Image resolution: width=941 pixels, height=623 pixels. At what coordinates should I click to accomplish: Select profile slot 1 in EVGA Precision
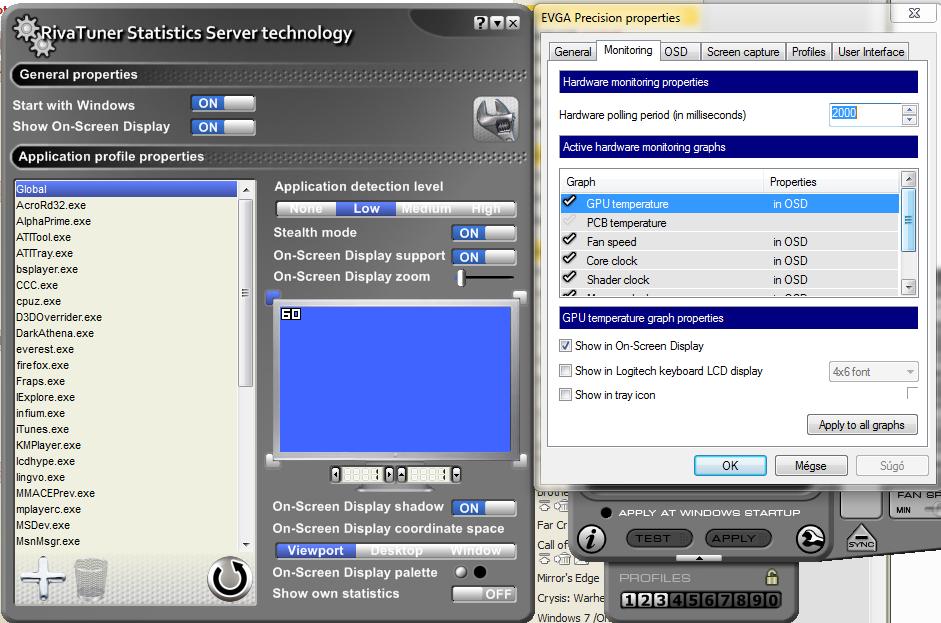click(628, 600)
